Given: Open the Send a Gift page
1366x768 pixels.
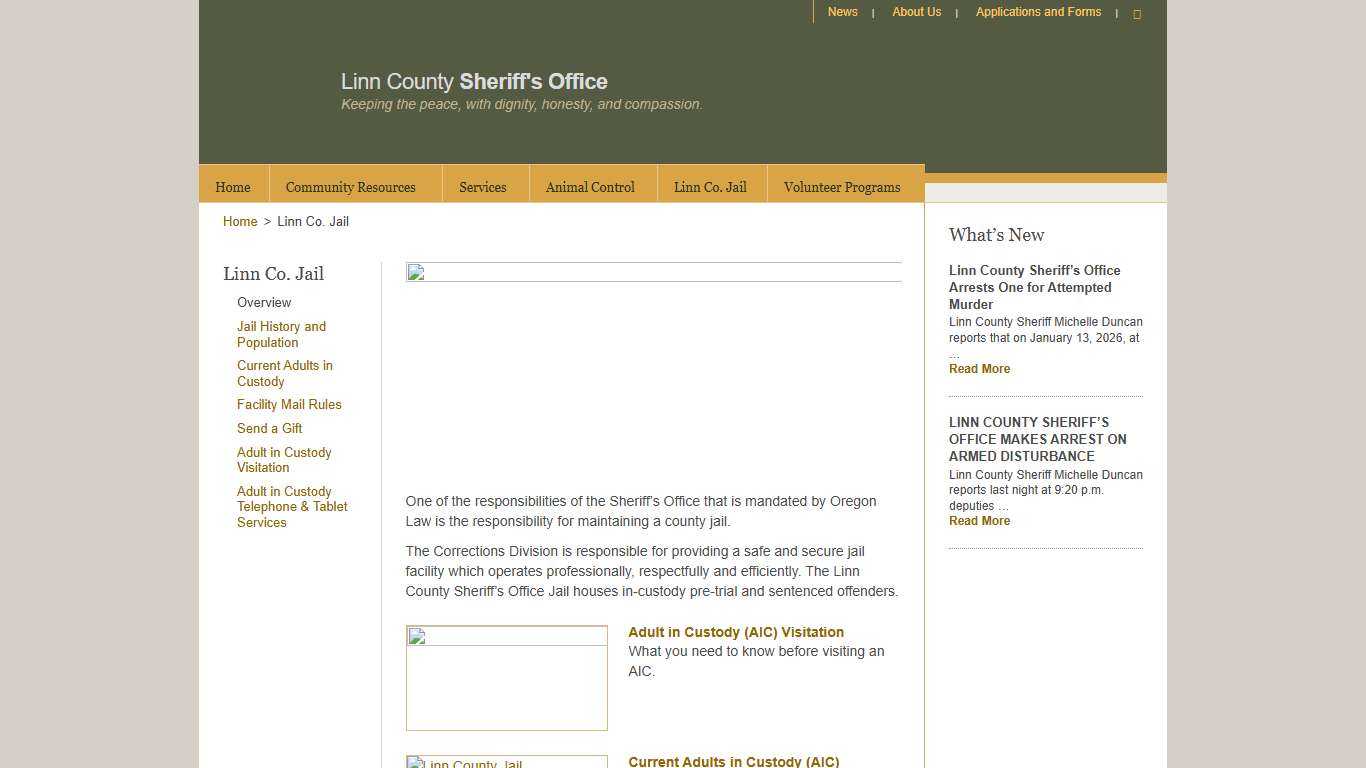Looking at the screenshot, I should 269,428.
